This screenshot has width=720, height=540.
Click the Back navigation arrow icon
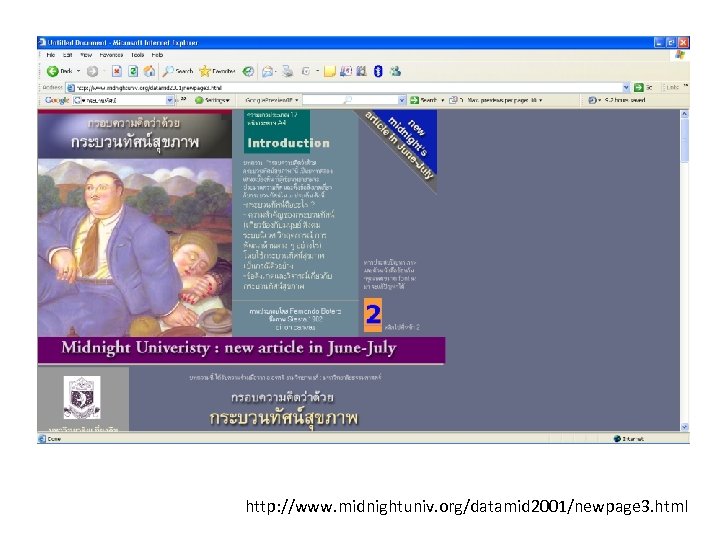52,71
